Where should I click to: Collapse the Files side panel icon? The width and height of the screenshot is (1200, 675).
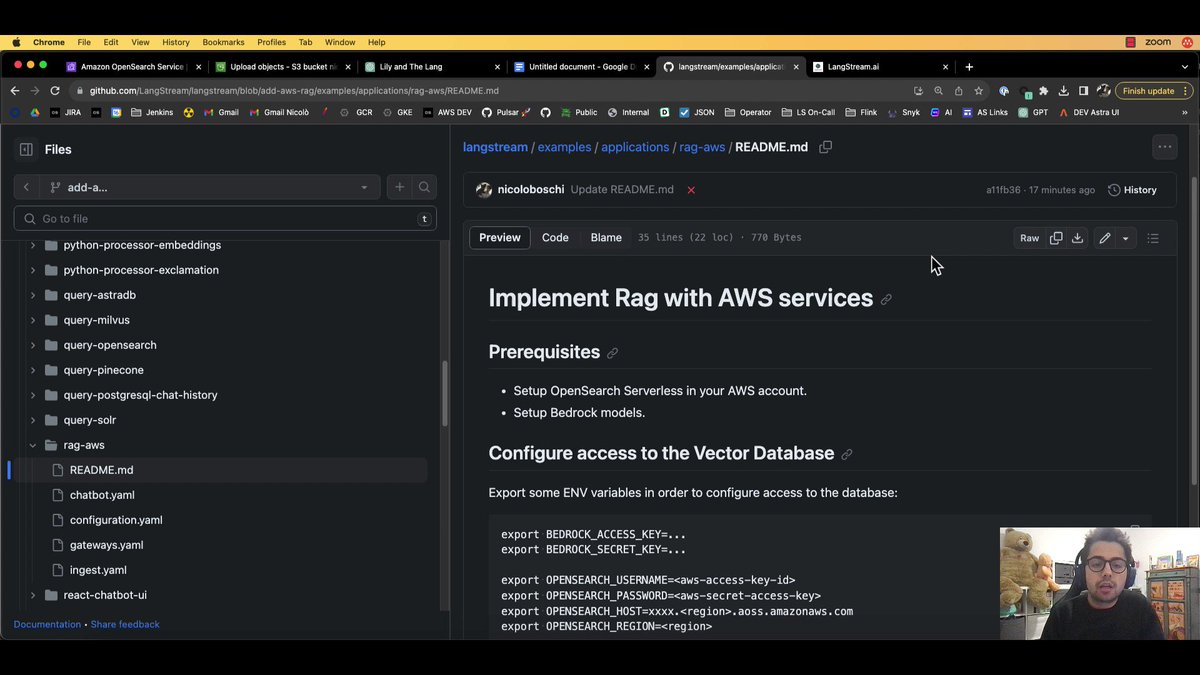[26, 149]
